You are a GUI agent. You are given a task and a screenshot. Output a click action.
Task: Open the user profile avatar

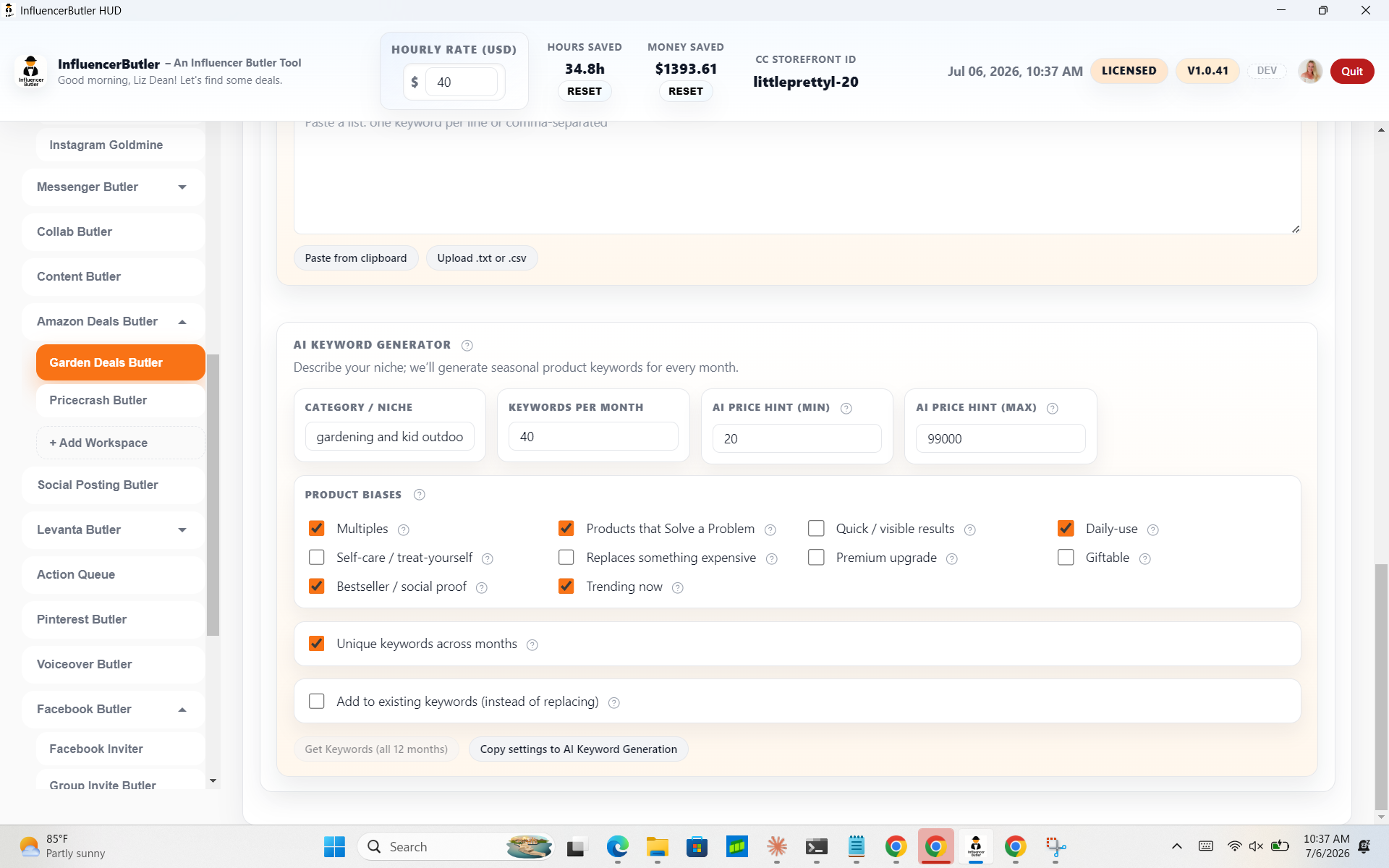1310,71
